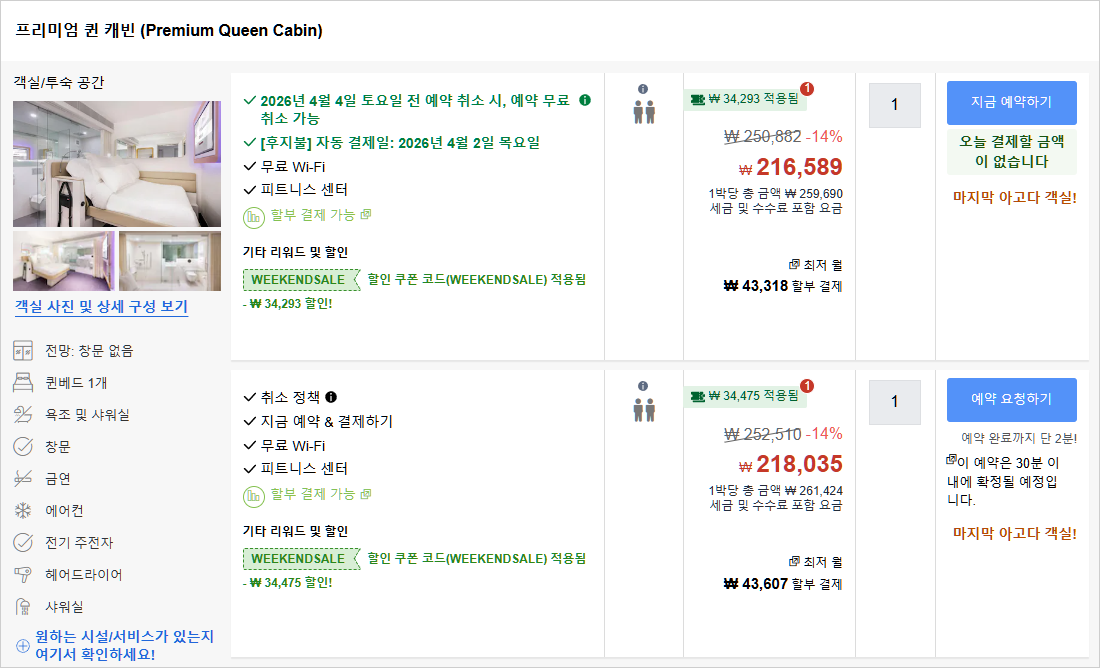This screenshot has height=669, width=1100.
Task: Open the large main room photo
Action: [117, 164]
